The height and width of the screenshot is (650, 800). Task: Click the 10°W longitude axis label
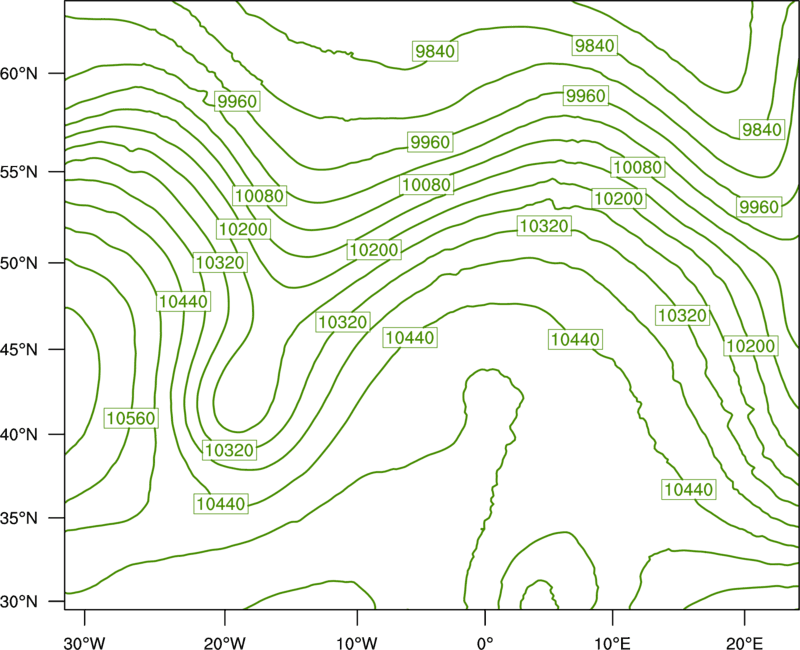tap(357, 643)
